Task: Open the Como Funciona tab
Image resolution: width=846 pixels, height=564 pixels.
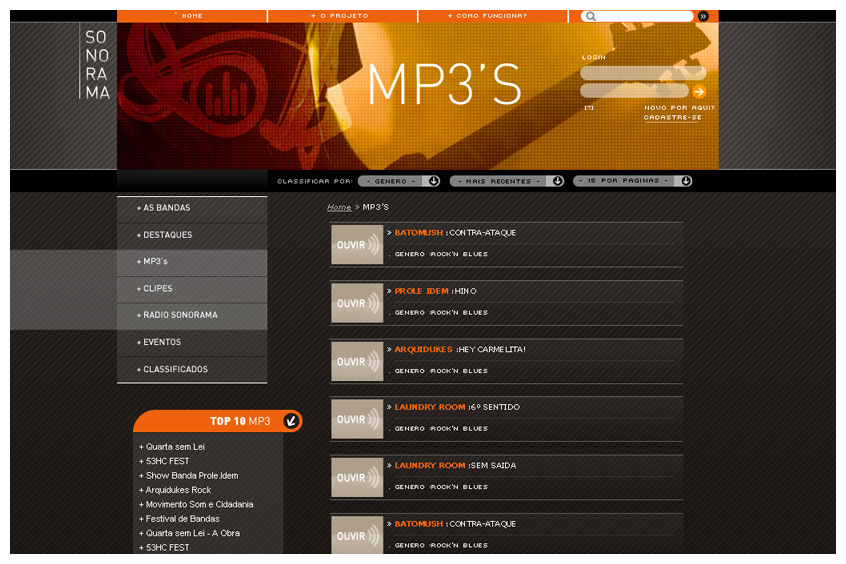Action: pyautogui.click(x=493, y=16)
